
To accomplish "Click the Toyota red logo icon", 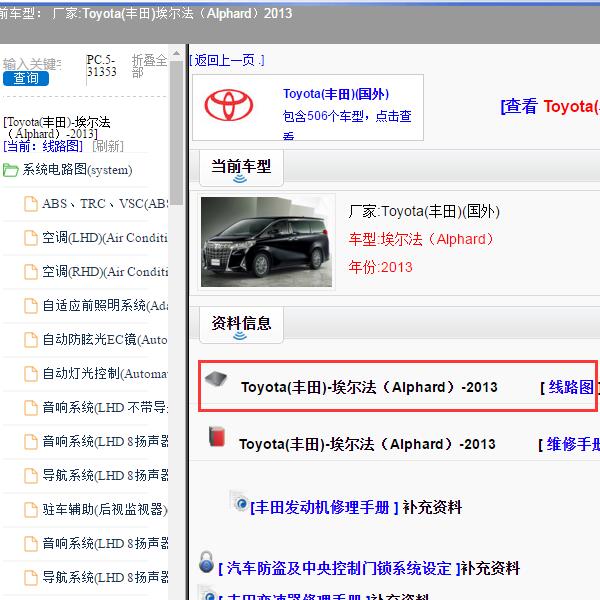I will click(228, 105).
